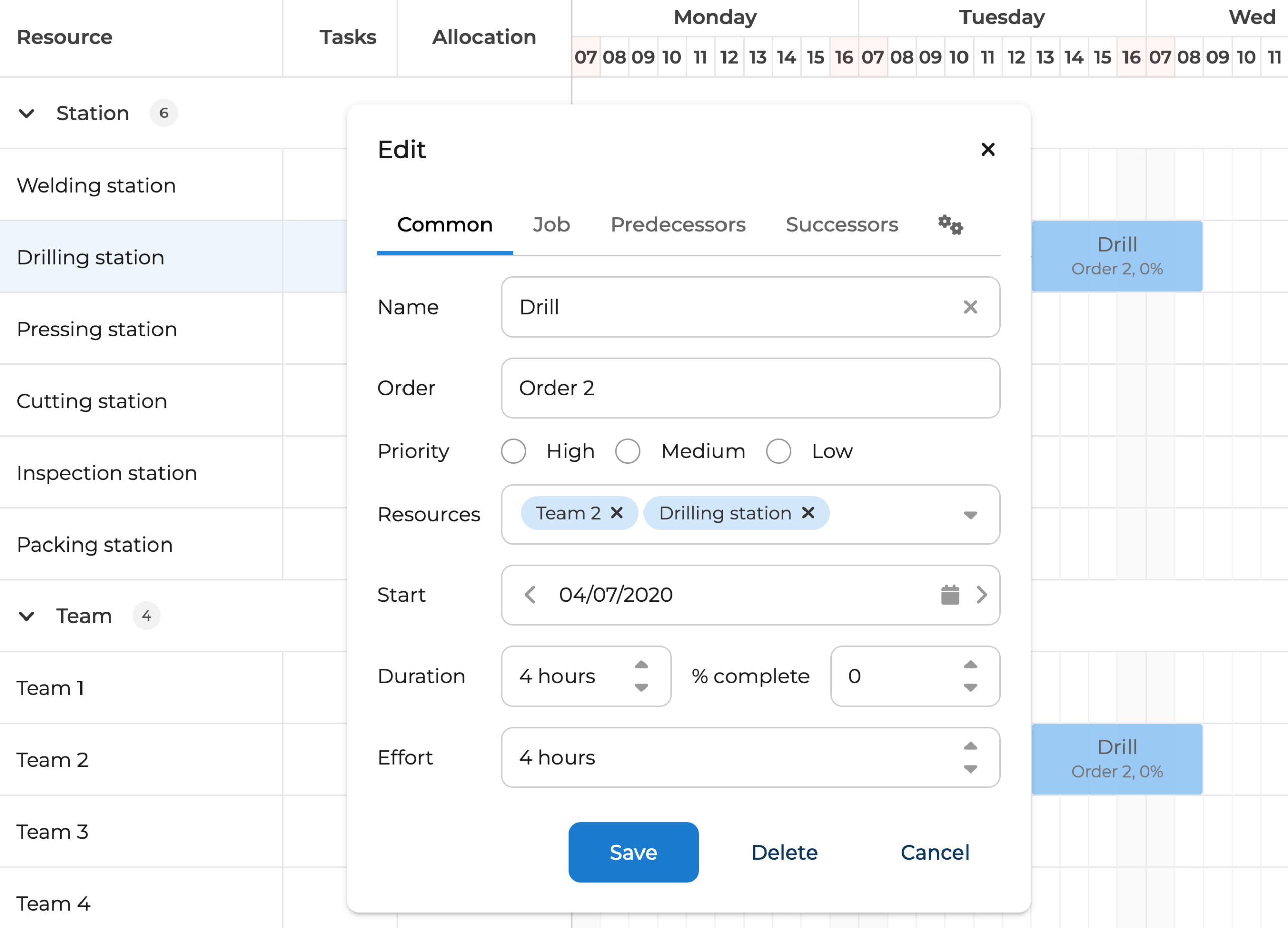Switch to the Job tab
The height and width of the screenshot is (928, 1288).
[551, 225]
